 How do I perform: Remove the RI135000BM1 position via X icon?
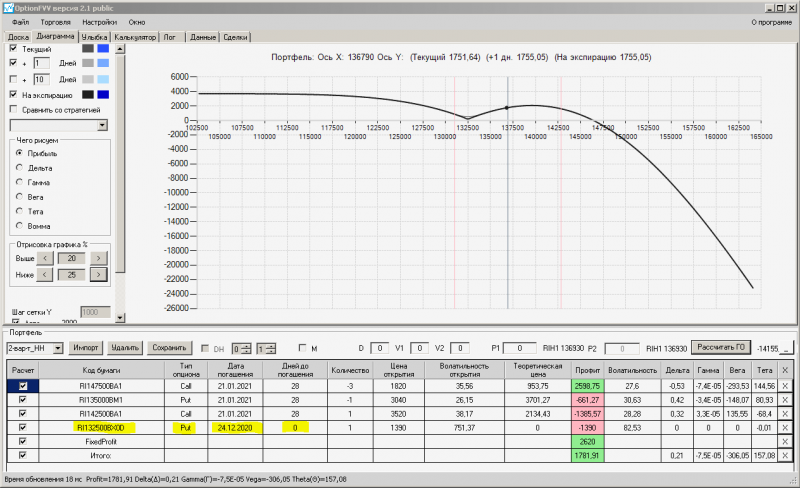coord(785,400)
